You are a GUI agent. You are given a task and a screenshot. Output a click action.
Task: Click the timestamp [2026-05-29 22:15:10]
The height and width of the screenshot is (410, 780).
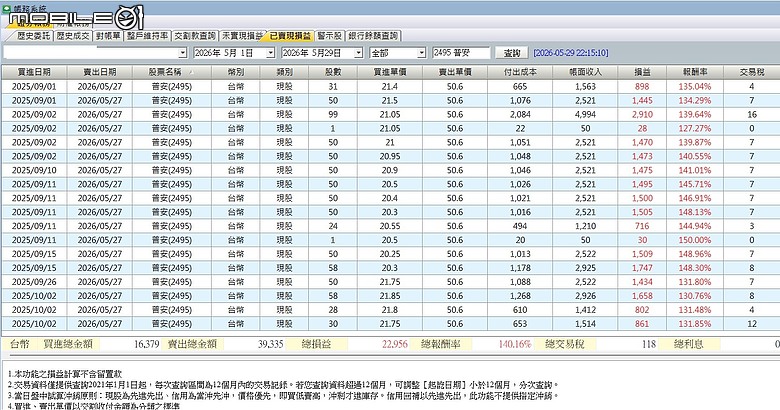pos(571,53)
